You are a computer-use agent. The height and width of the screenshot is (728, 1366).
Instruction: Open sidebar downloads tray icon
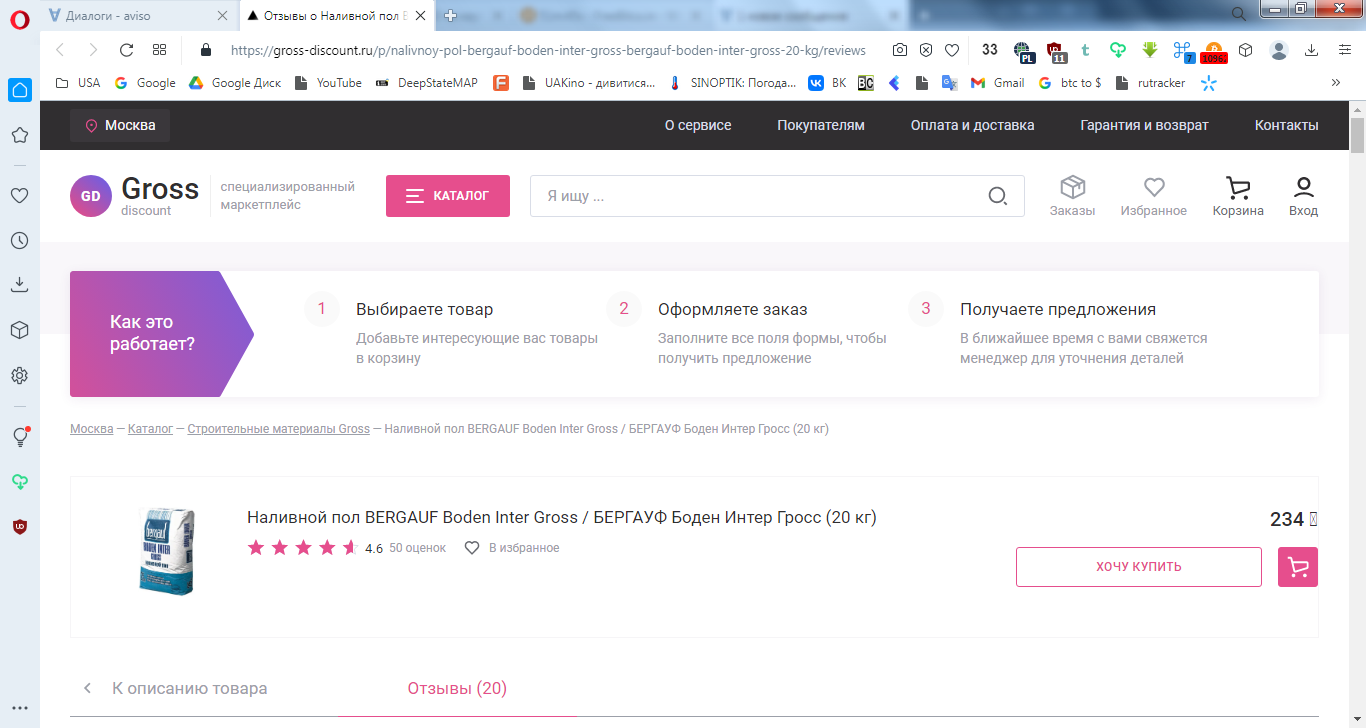(20, 285)
